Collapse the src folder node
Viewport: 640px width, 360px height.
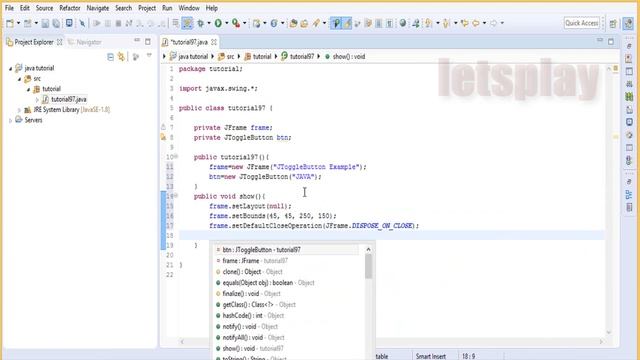click(19, 79)
